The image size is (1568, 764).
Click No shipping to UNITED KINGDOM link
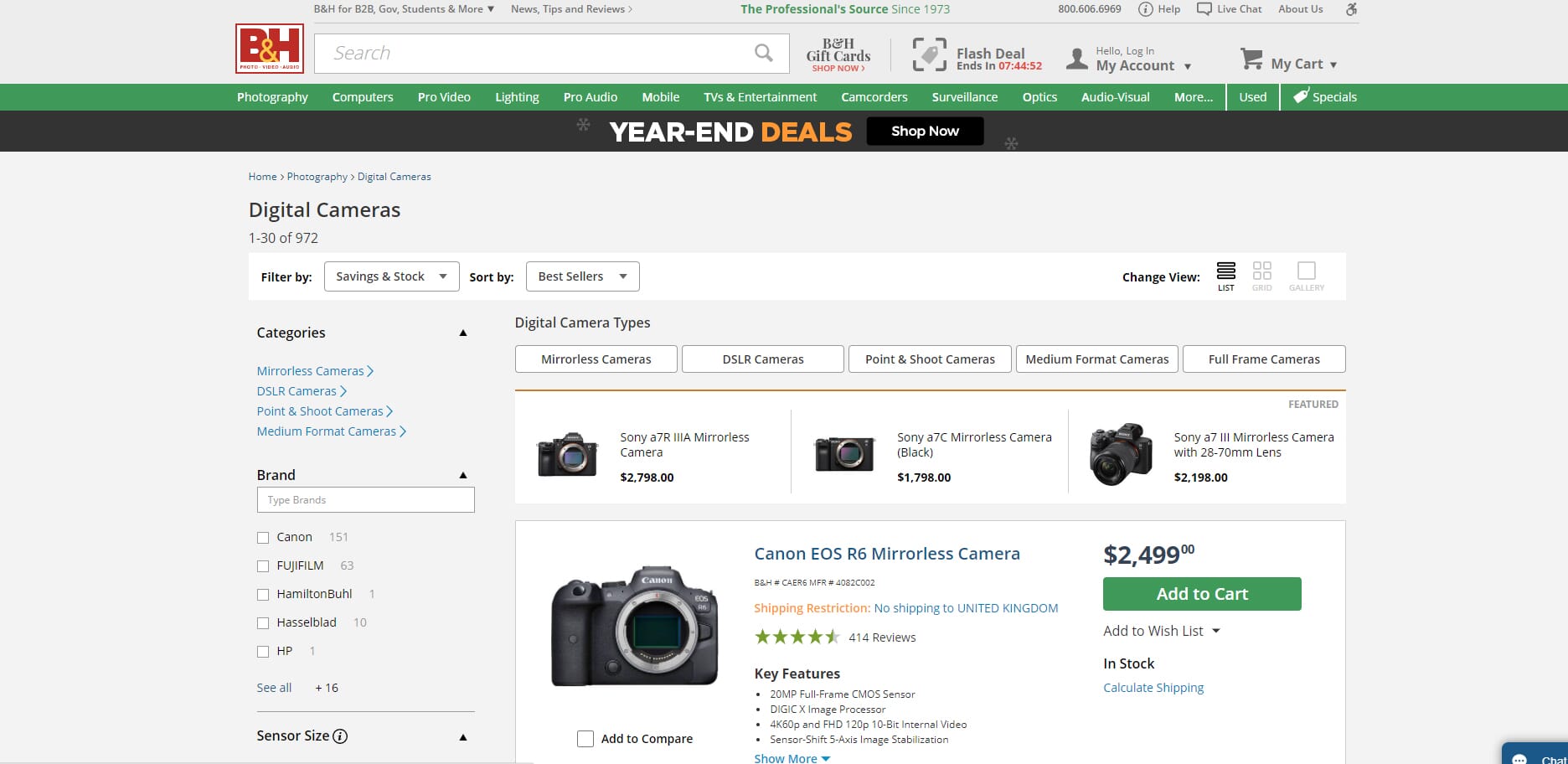[966, 608]
